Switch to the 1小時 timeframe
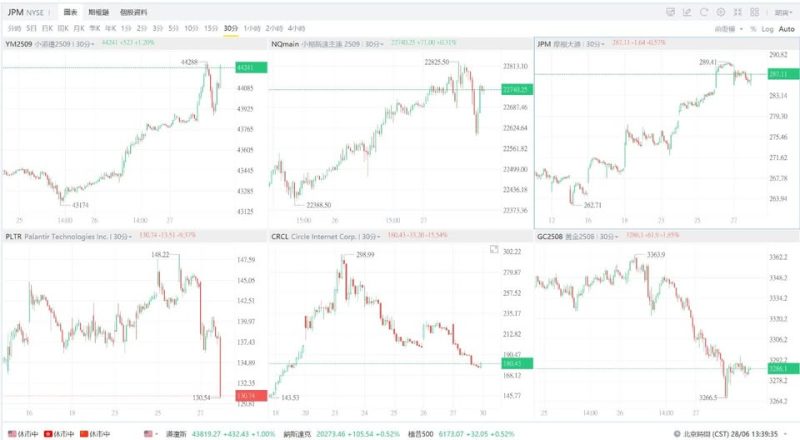 pyautogui.click(x=252, y=28)
